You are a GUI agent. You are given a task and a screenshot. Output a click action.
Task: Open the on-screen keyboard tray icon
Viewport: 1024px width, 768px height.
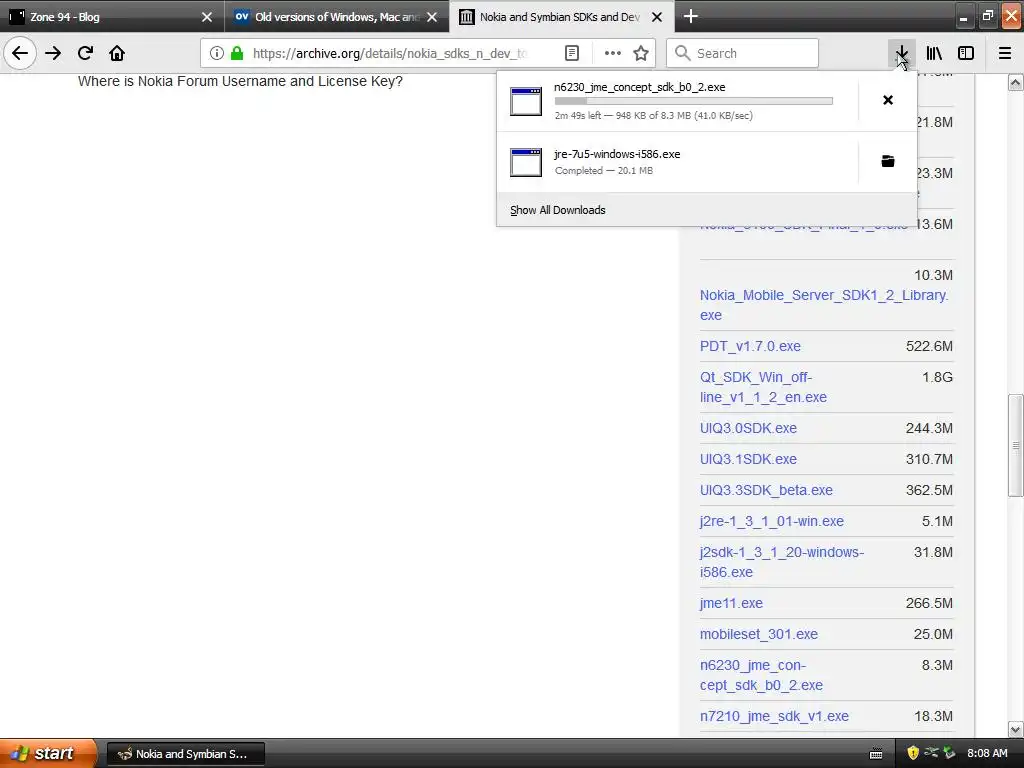(876, 754)
